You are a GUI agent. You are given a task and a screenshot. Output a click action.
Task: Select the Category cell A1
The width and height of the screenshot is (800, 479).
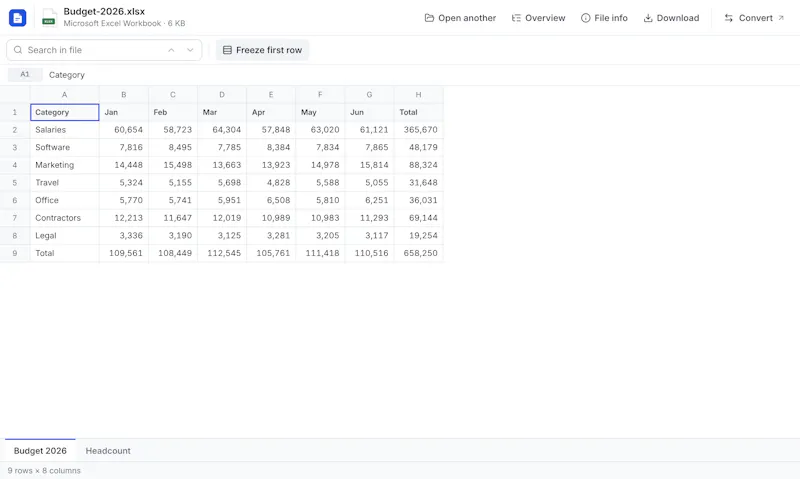tap(64, 112)
